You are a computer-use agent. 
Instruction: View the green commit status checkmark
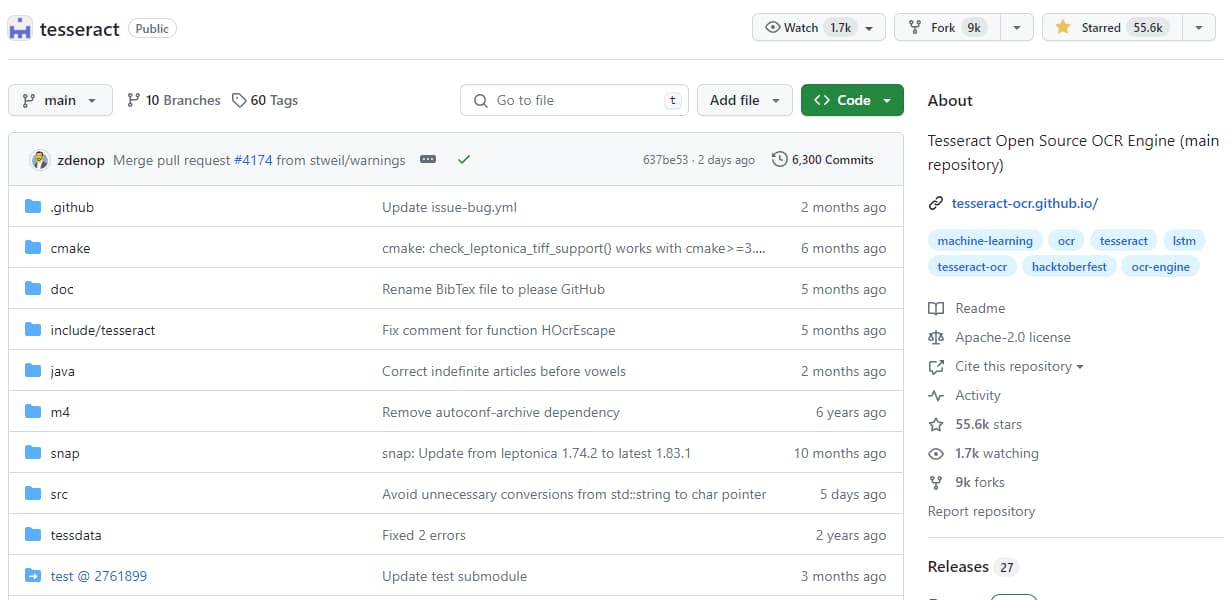463,160
